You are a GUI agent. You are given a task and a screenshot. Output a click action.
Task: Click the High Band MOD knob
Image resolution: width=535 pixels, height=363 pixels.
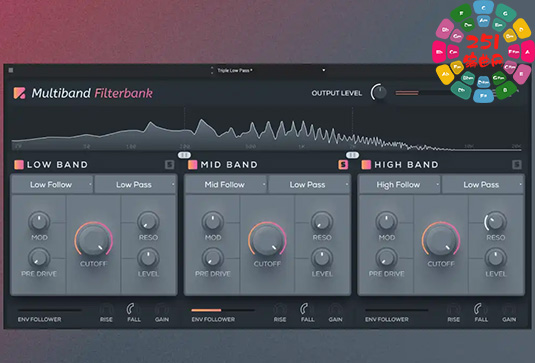coord(386,221)
